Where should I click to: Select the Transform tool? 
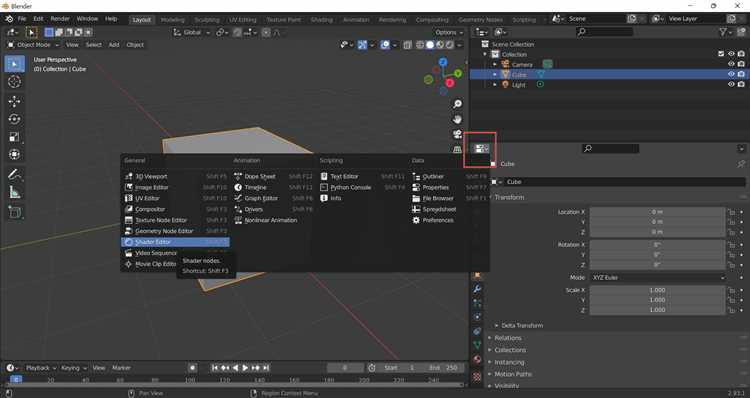pos(14,155)
